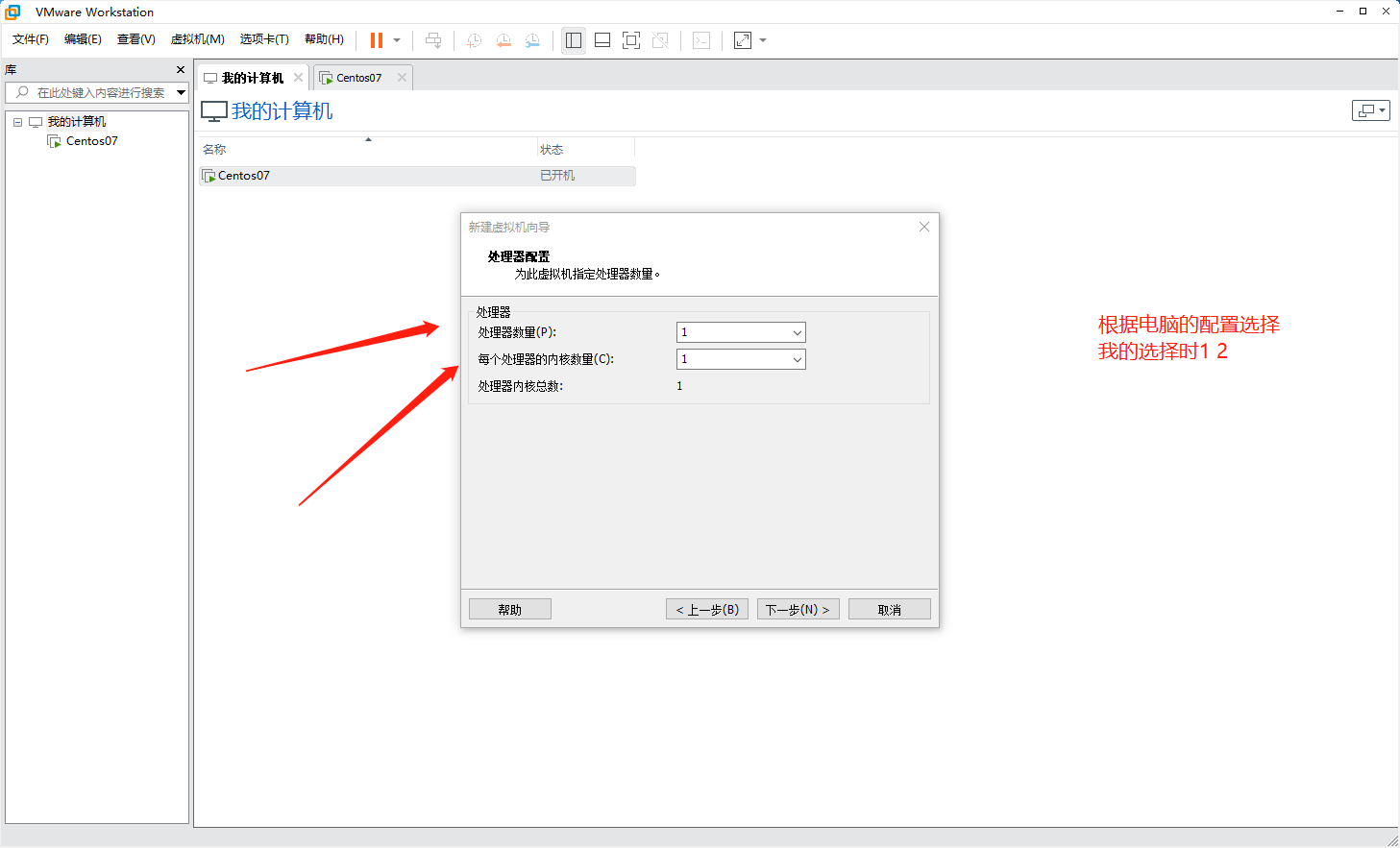Open the view mode dropdown at top right
The height and width of the screenshot is (848, 1400).
pyautogui.click(x=1371, y=110)
